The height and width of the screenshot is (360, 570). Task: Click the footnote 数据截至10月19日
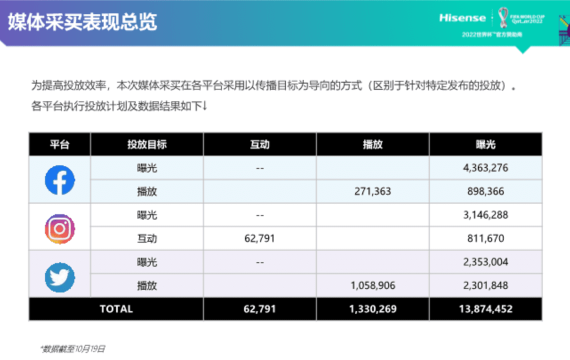(x=72, y=349)
